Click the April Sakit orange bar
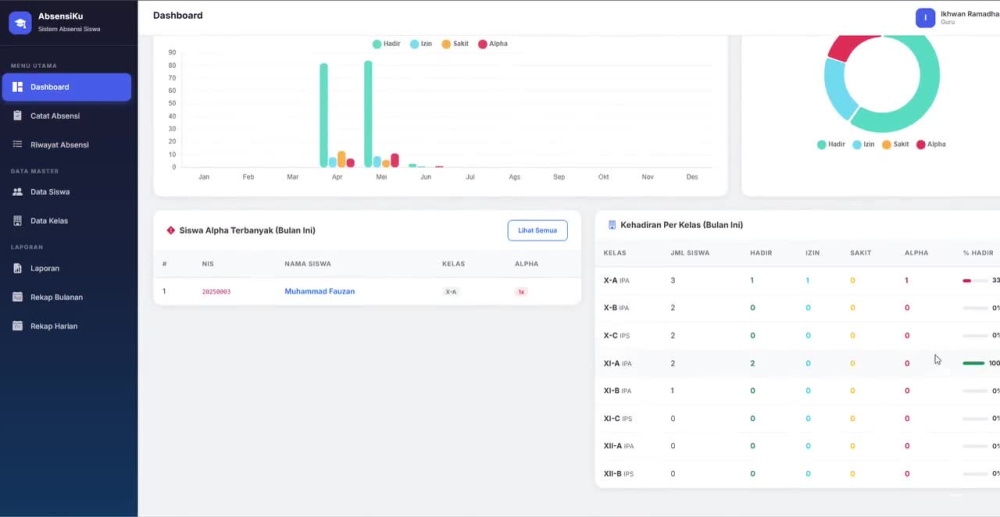Viewport: 1000px width, 517px height. 341,159
